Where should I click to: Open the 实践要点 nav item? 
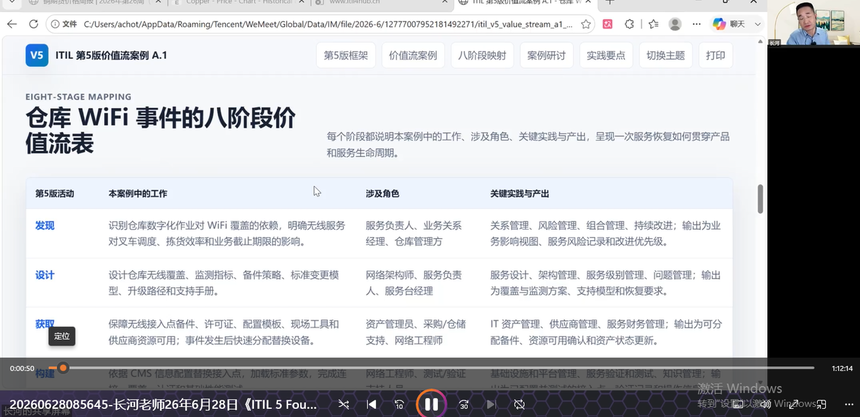point(606,55)
